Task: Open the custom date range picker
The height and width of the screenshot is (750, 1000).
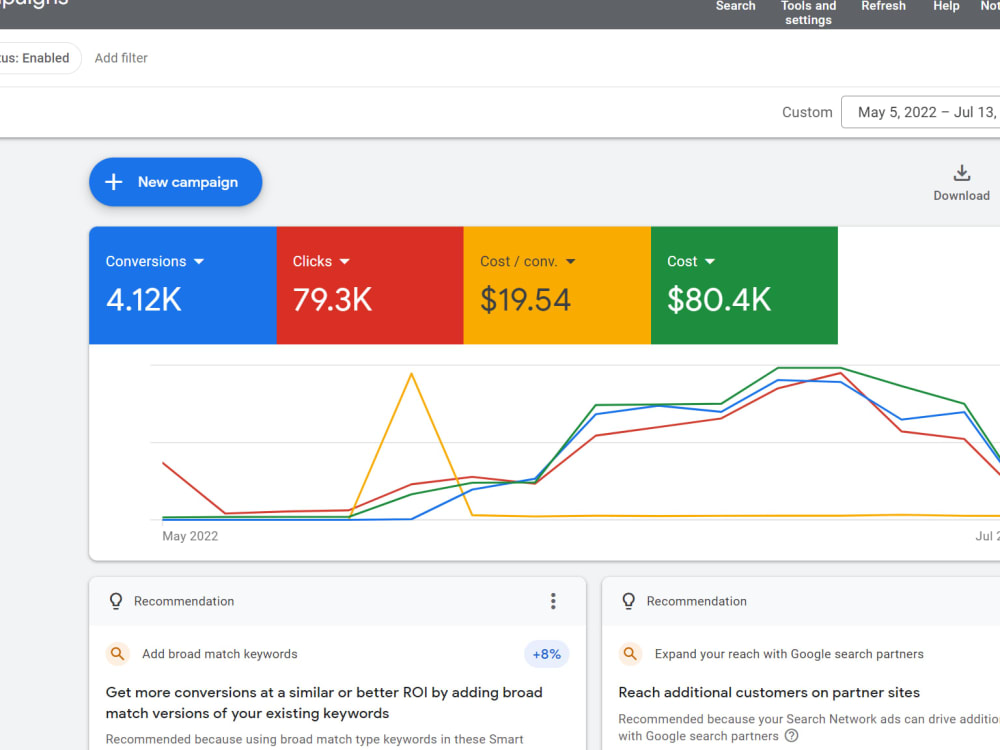Action: [x=920, y=112]
